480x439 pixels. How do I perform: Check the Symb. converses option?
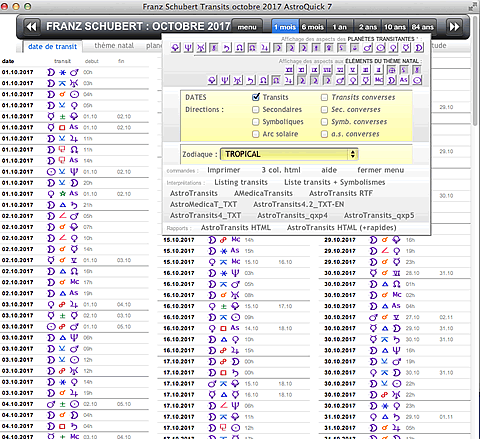coord(324,122)
